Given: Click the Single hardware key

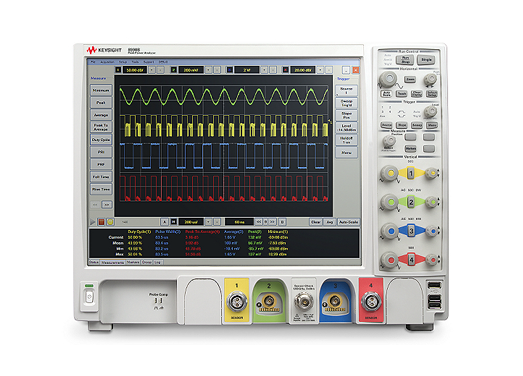Looking at the screenshot, I should pyautogui.click(x=426, y=60).
